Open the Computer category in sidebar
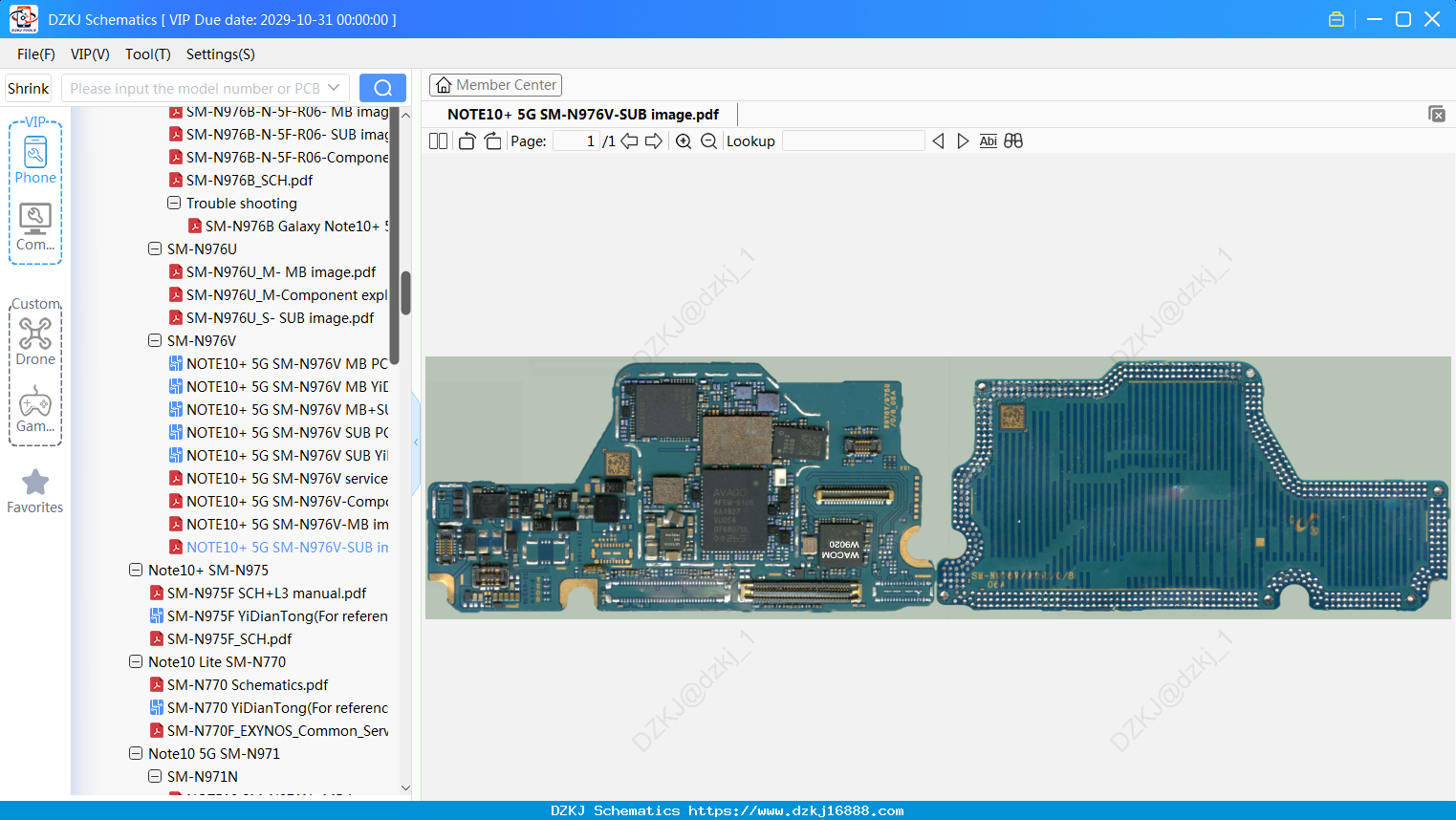1456x820 pixels. point(35,227)
